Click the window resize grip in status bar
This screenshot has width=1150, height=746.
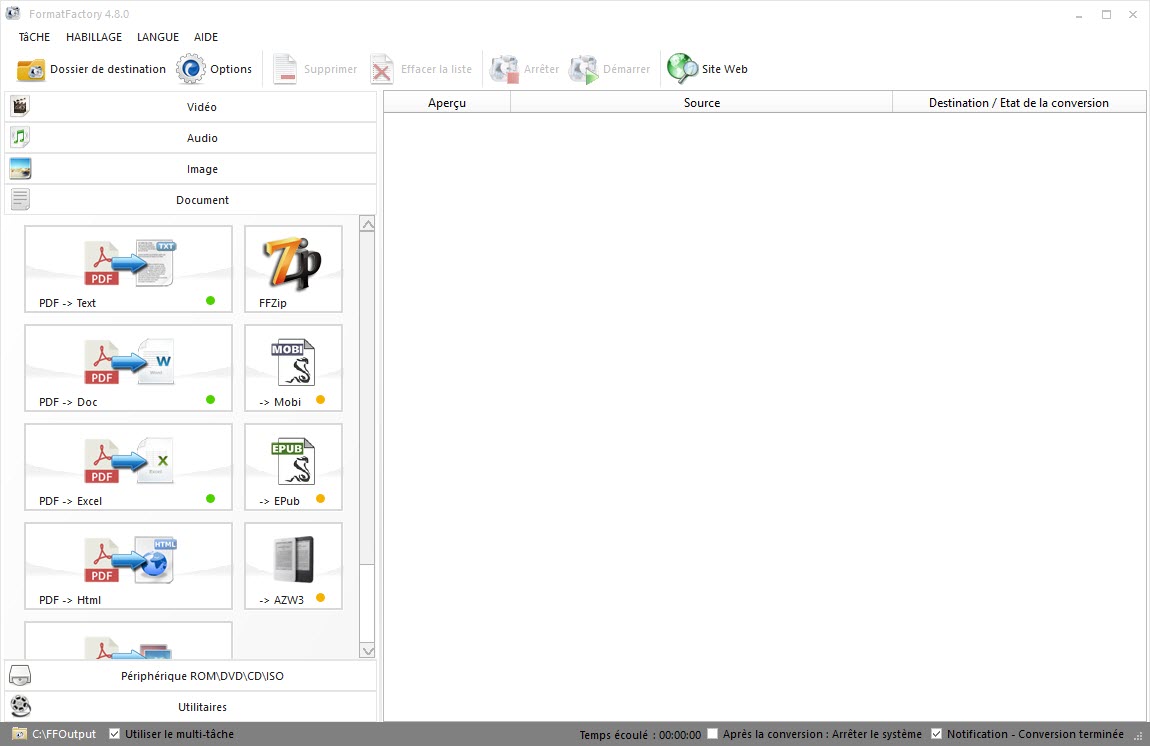[1139, 738]
